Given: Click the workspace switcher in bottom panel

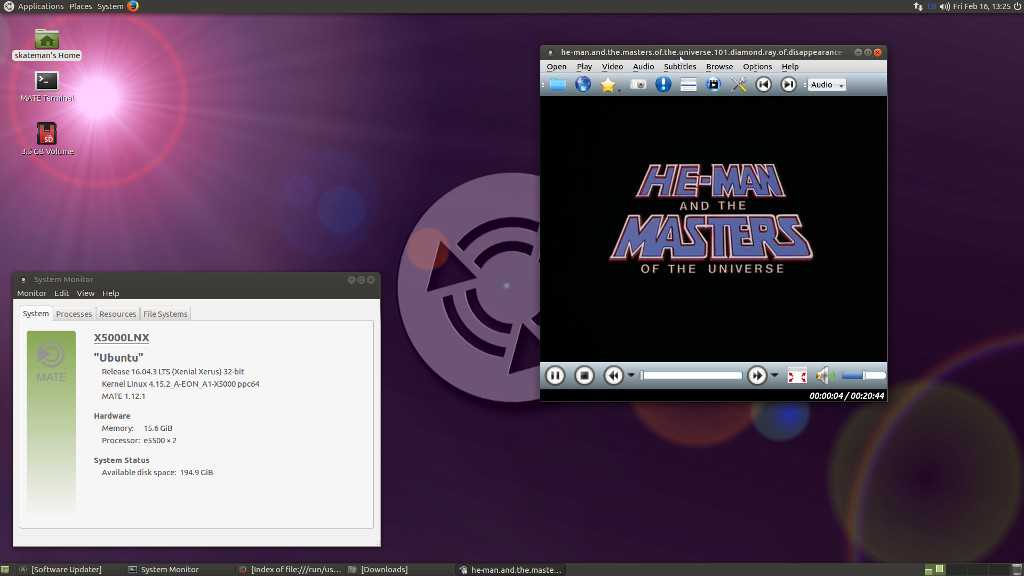Looking at the screenshot, I should 968,569.
